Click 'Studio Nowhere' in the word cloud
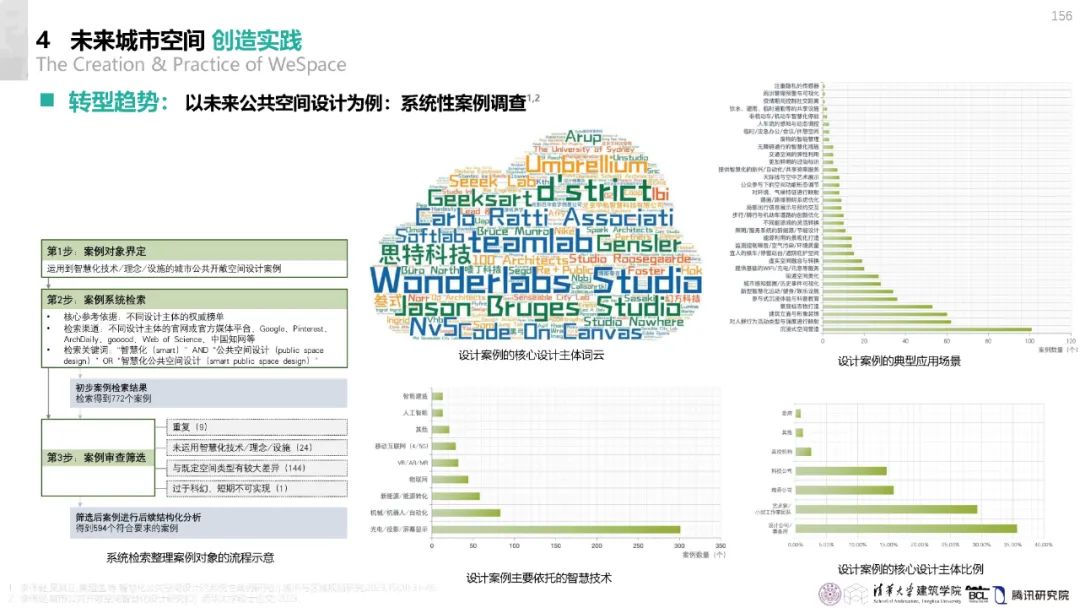1080x608 pixels. click(634, 322)
